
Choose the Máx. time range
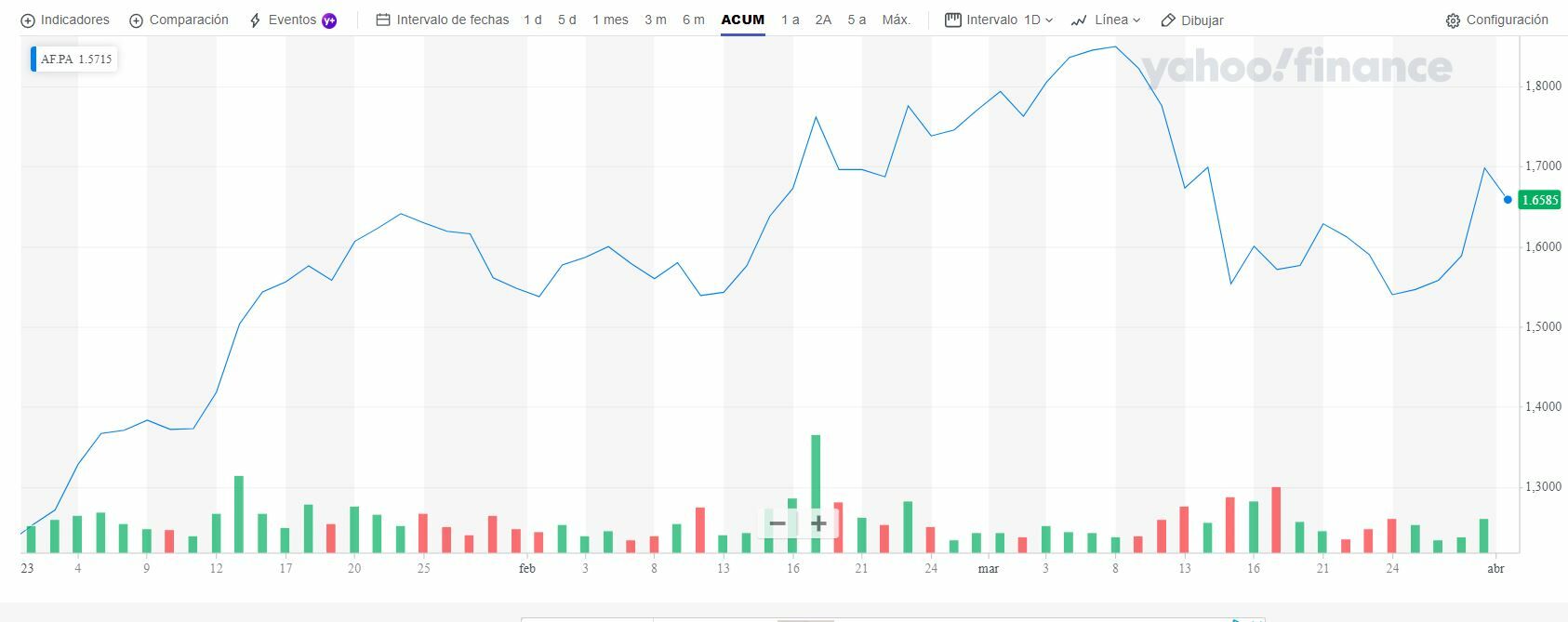(x=896, y=20)
